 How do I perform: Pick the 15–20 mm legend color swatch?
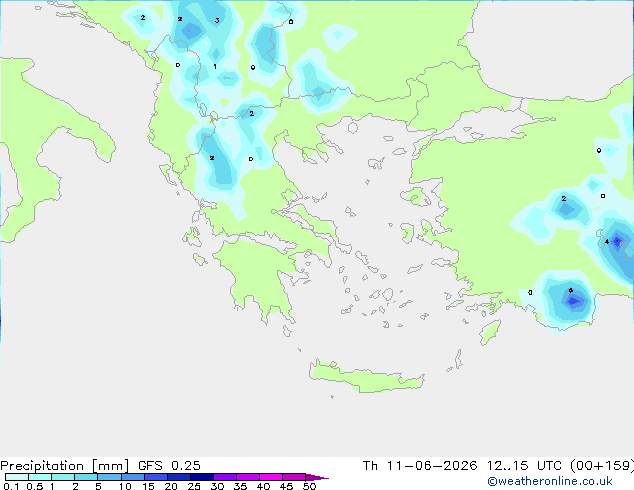(x=155, y=477)
